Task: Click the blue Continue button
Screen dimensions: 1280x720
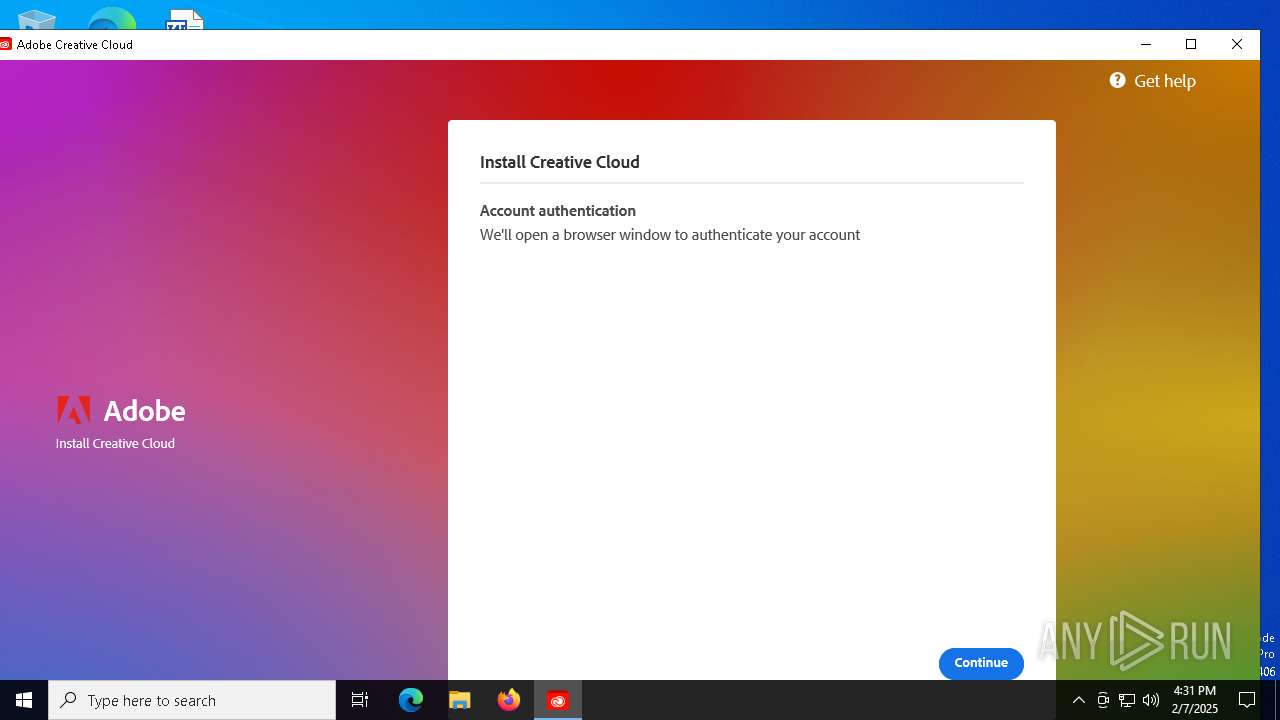Action: 981,663
